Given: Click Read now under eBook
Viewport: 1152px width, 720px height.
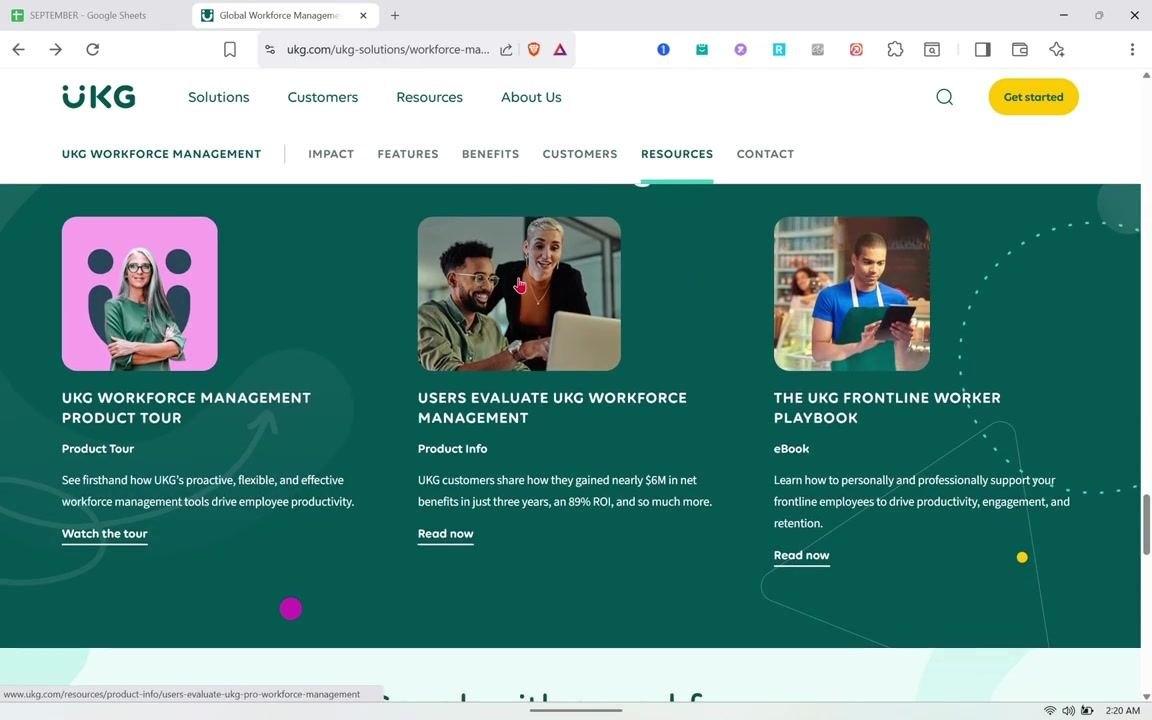Looking at the screenshot, I should coord(802,556).
